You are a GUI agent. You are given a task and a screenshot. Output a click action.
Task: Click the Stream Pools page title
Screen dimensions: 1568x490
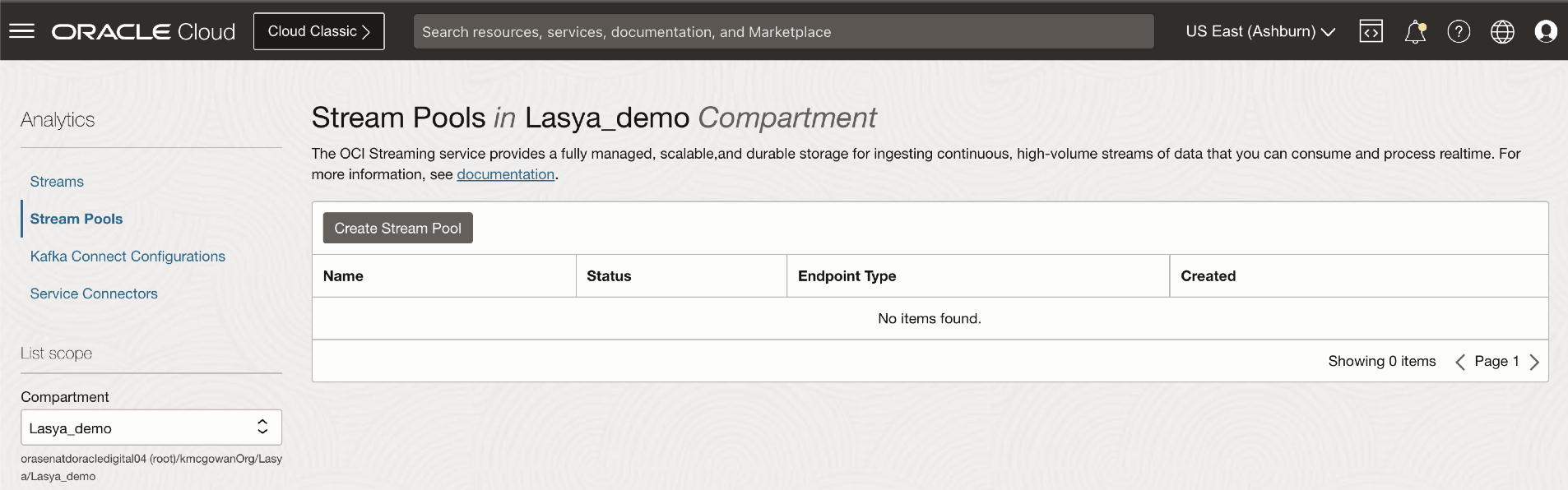coord(594,118)
